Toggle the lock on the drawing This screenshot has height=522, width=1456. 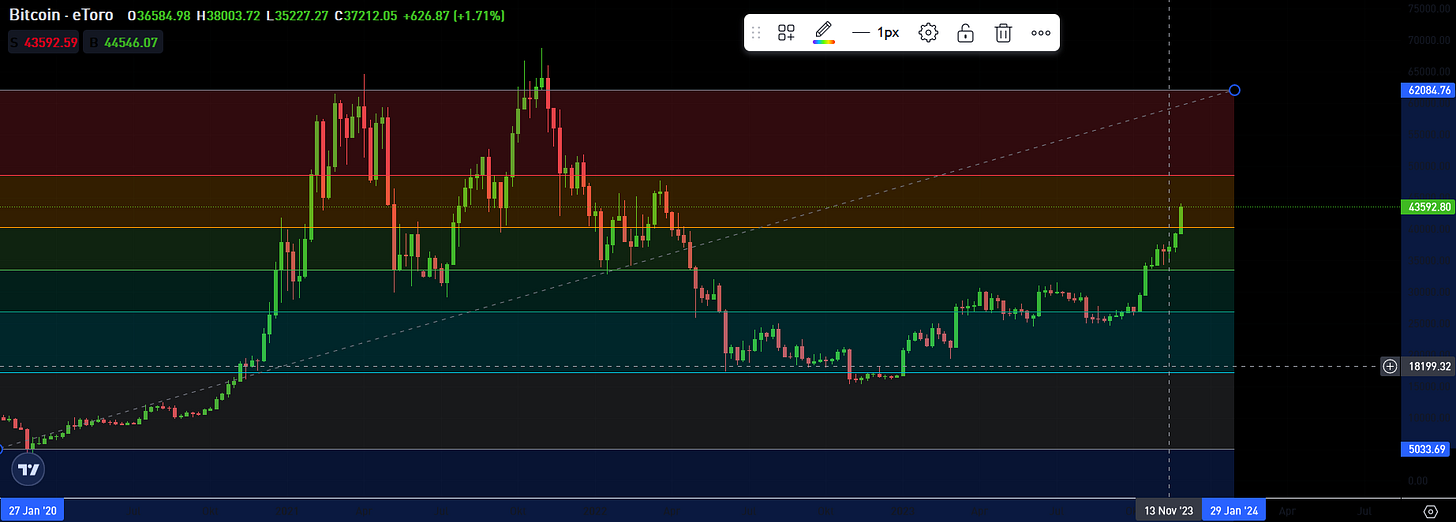(965, 32)
